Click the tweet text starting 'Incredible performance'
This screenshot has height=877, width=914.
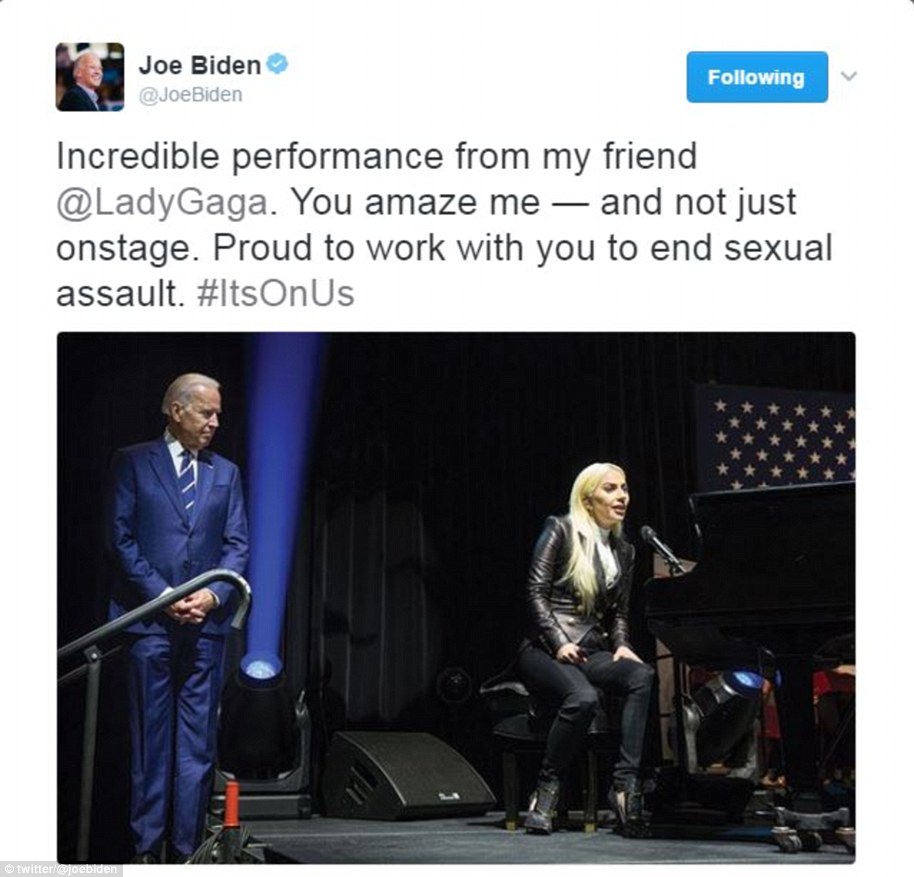point(444,225)
